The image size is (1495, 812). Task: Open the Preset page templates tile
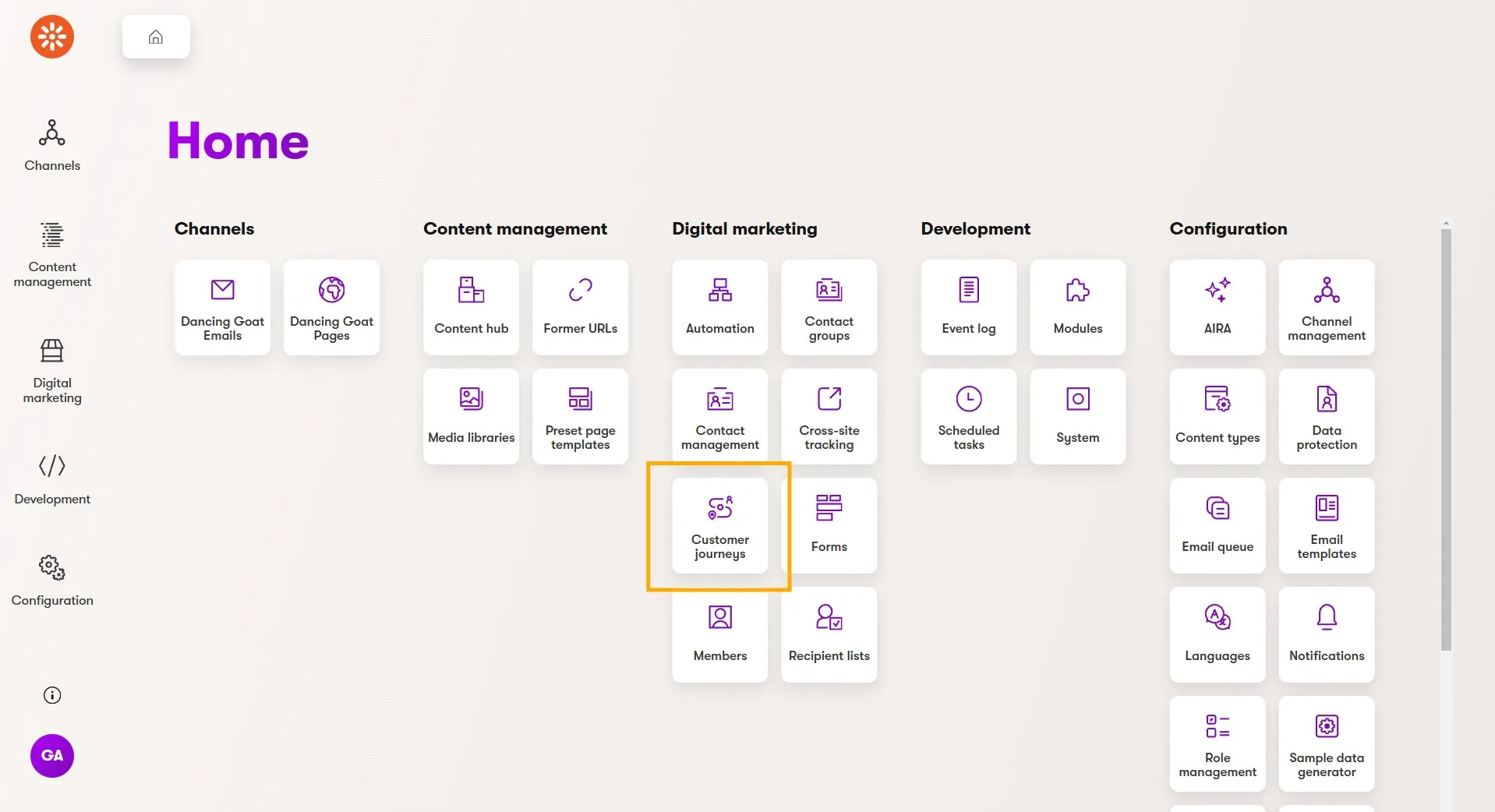click(x=581, y=417)
